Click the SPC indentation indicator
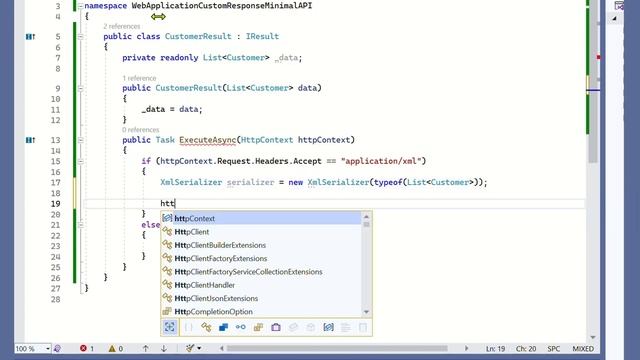640x360 pixels. [x=553, y=349]
